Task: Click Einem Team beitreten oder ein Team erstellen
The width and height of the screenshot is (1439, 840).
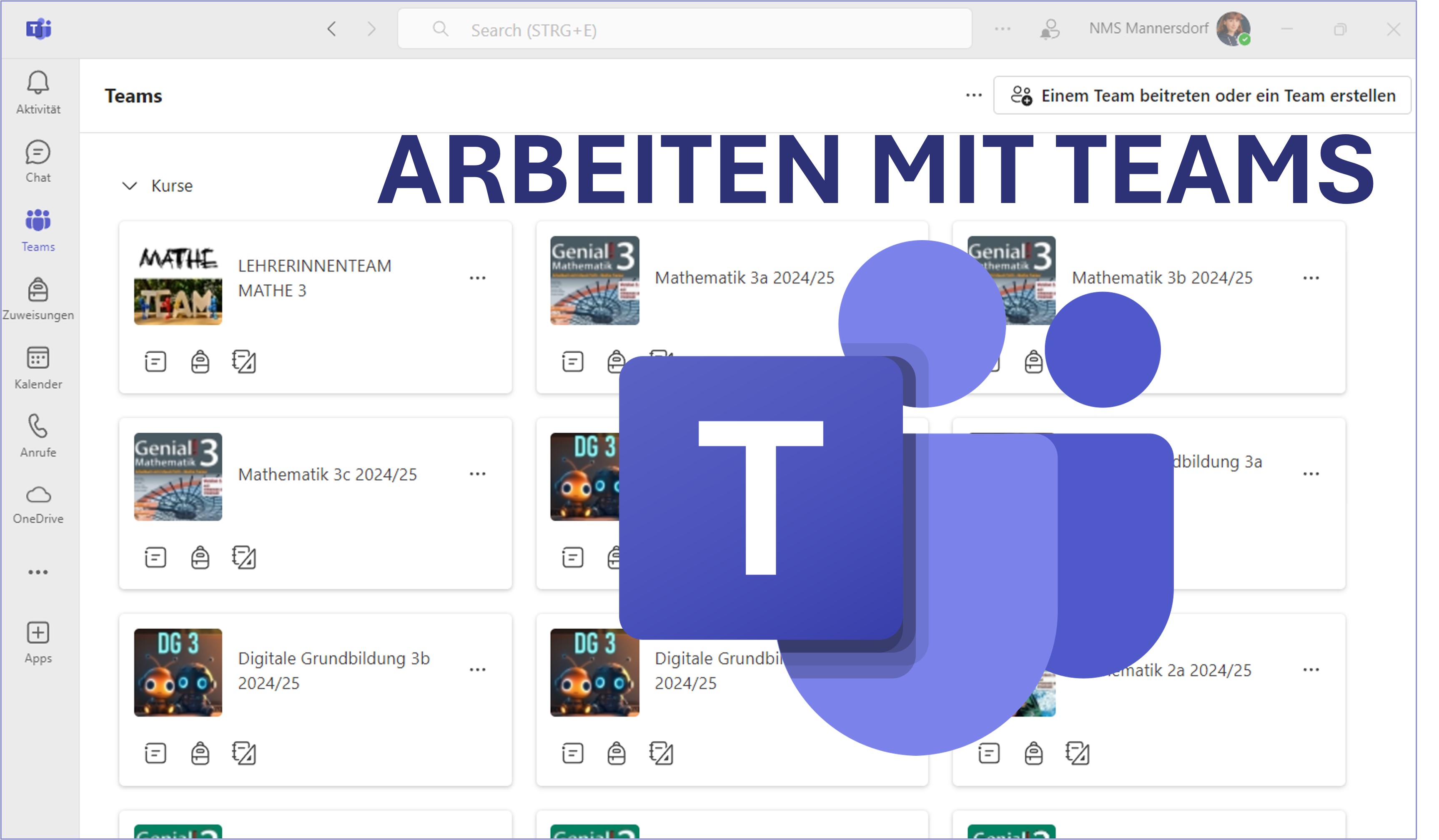Action: [1203, 95]
